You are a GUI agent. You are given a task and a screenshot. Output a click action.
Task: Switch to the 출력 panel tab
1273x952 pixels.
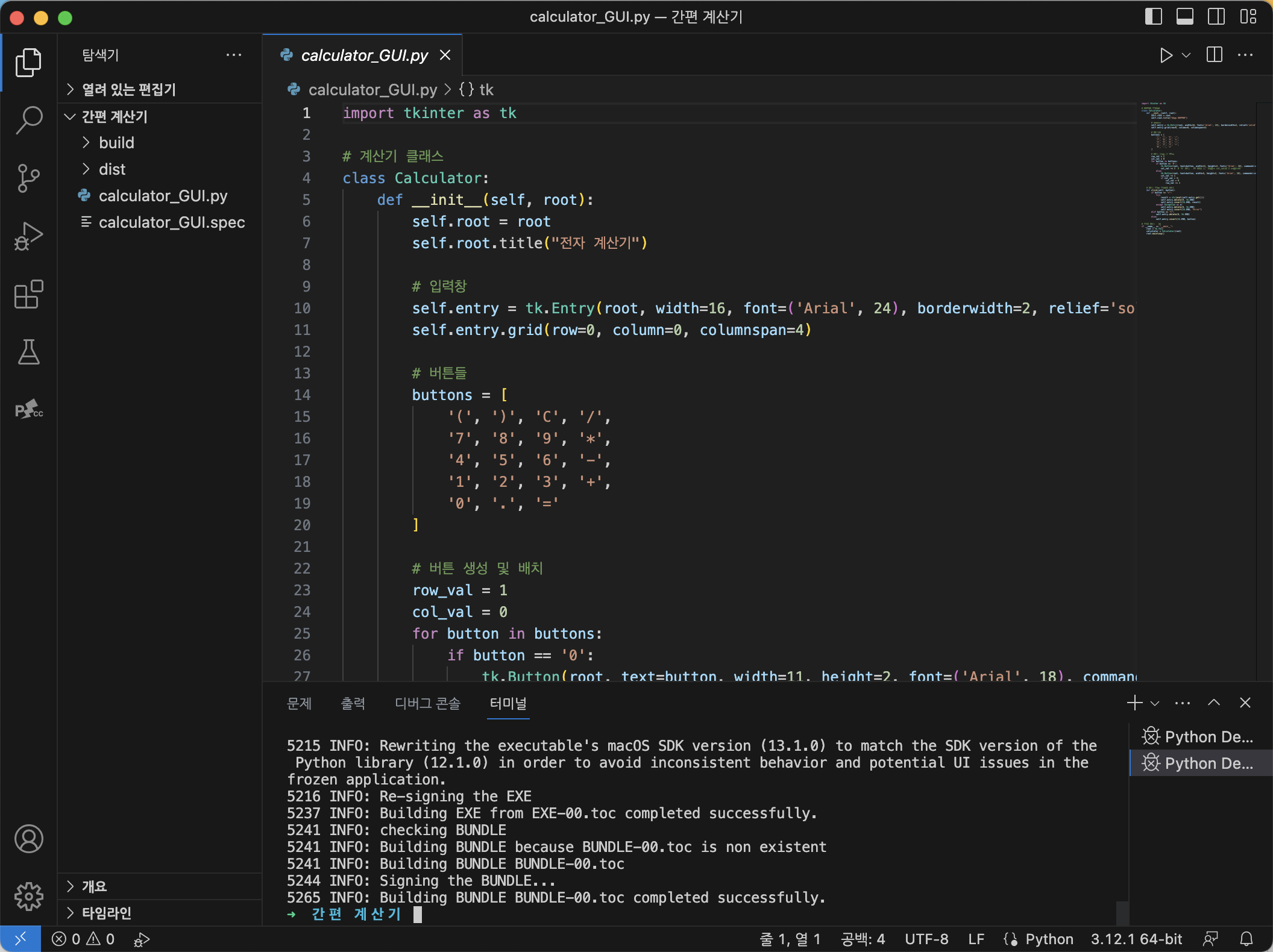coord(353,703)
